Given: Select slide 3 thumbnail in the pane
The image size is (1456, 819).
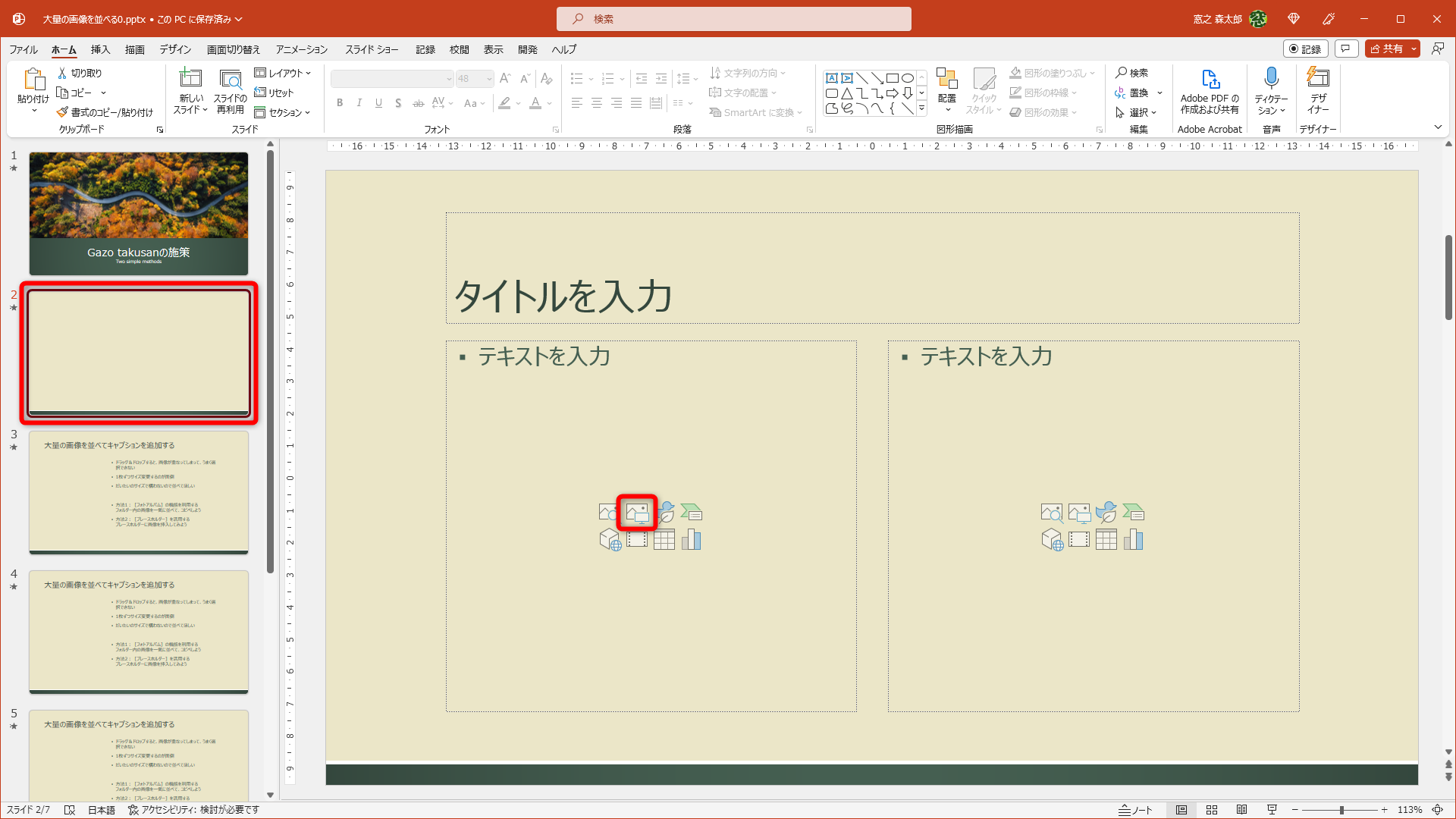Looking at the screenshot, I should coord(138,491).
